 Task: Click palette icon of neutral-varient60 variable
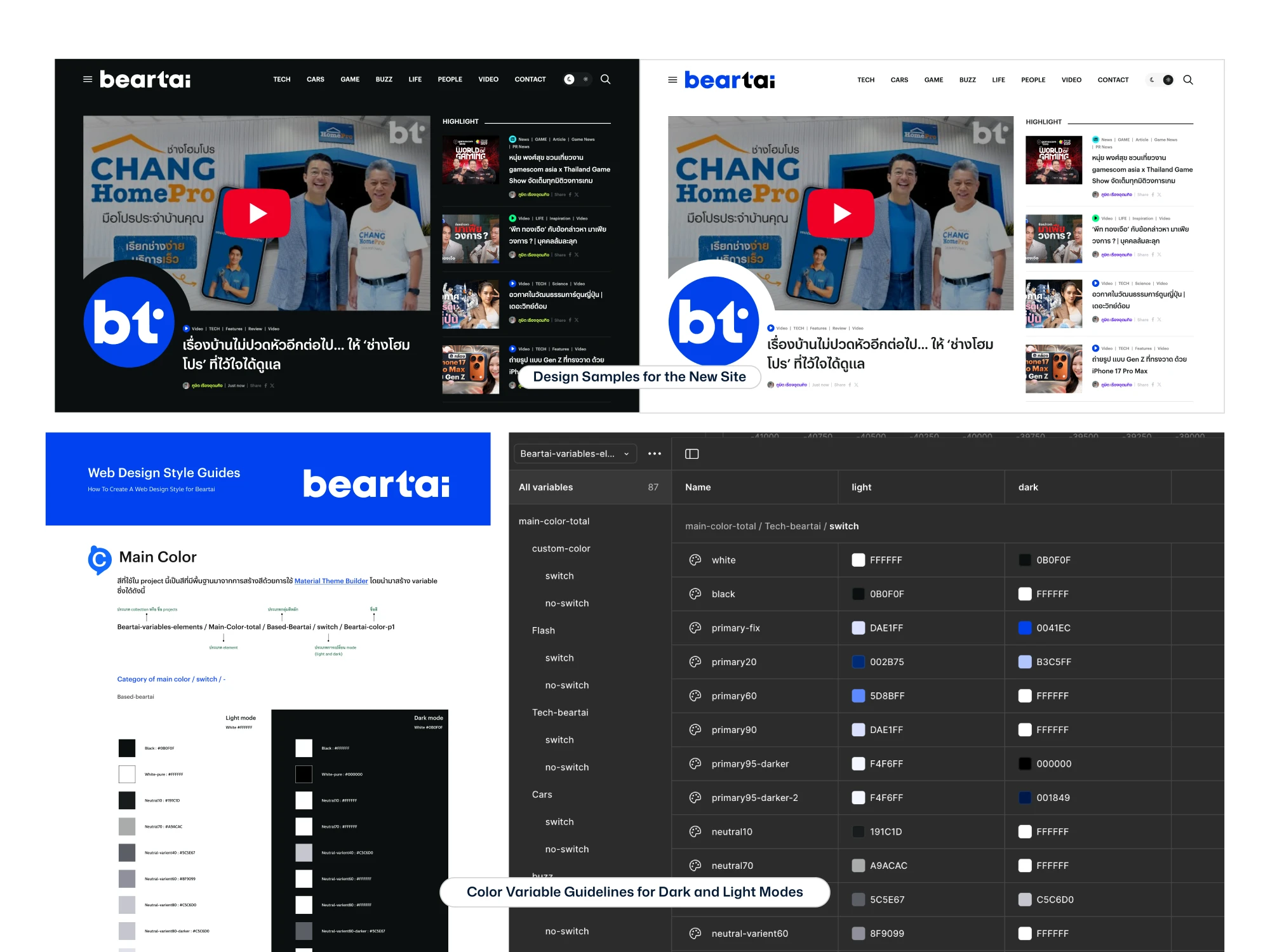tap(695, 934)
